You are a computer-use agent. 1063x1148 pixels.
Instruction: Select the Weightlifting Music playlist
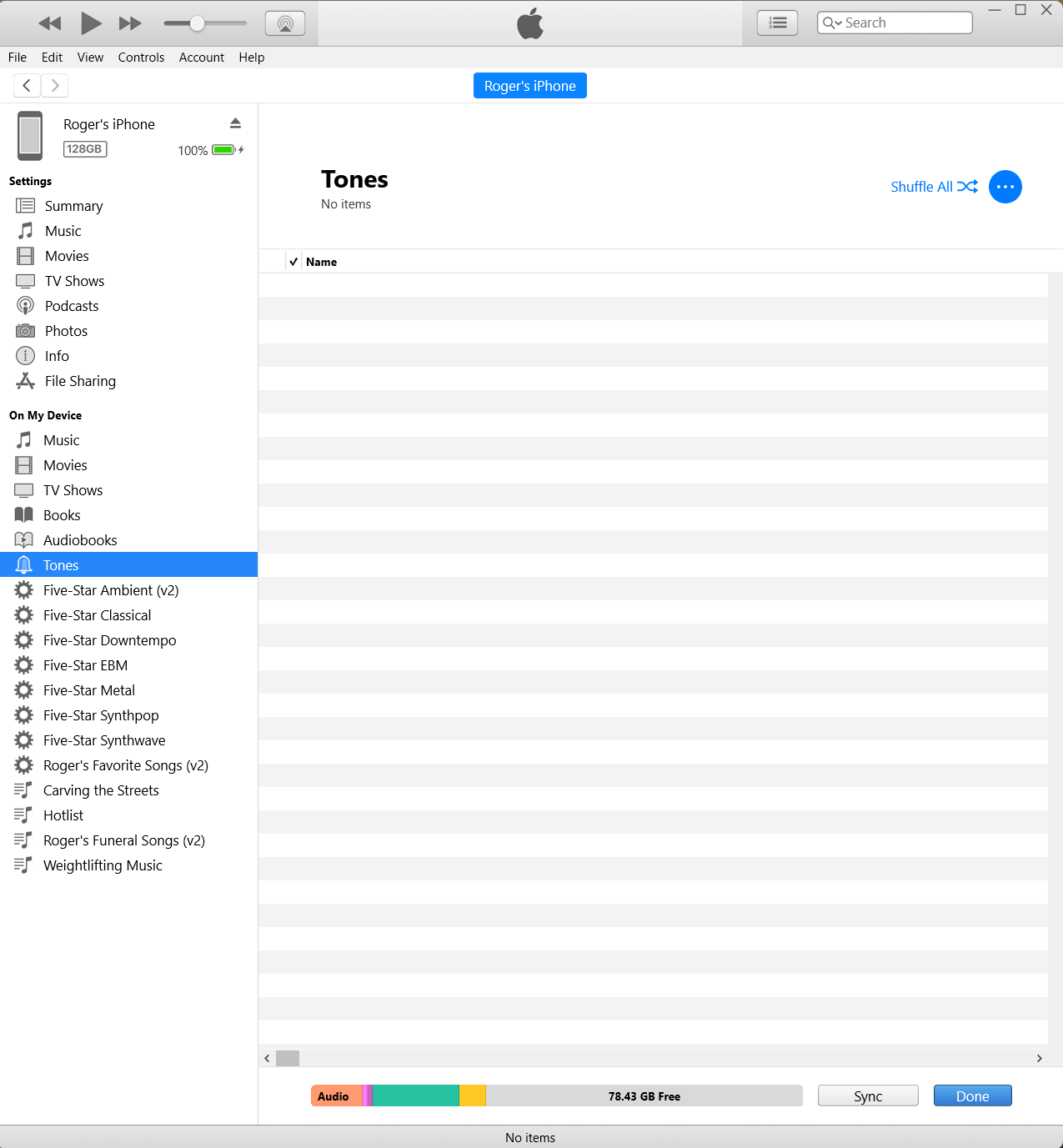coord(103,865)
